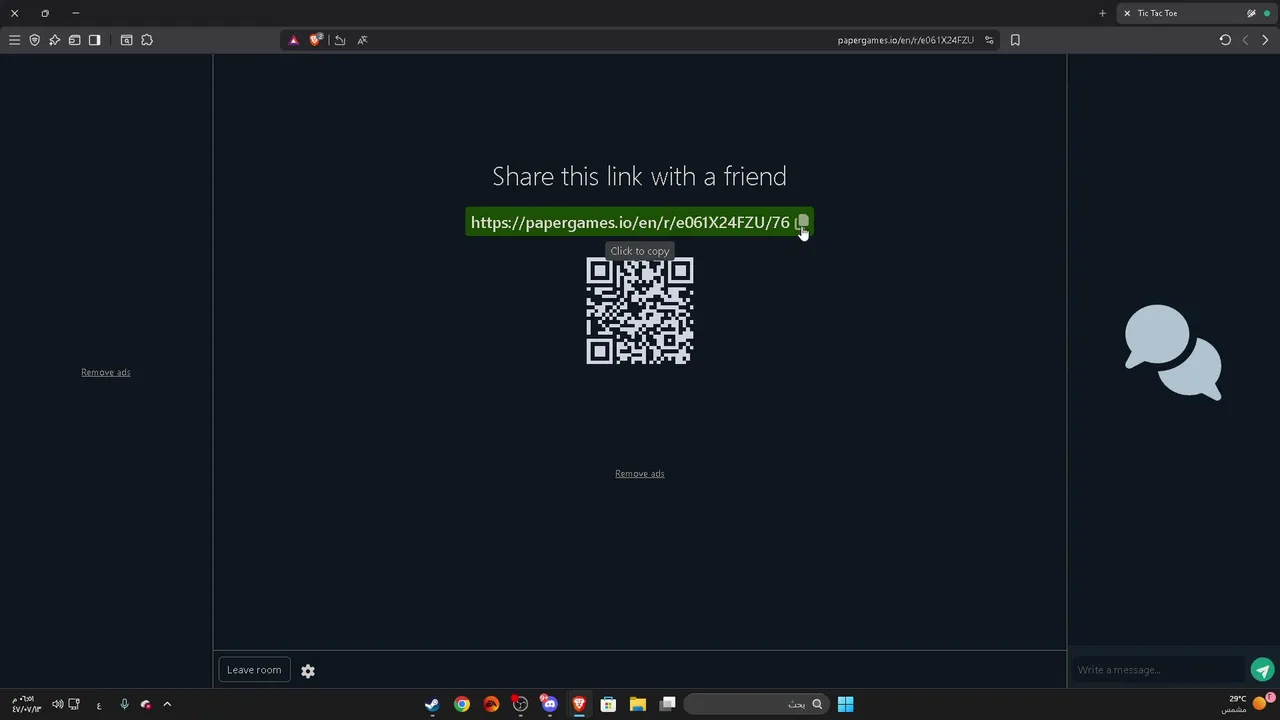
Task: Click the translate page icon
Action: tap(362, 40)
